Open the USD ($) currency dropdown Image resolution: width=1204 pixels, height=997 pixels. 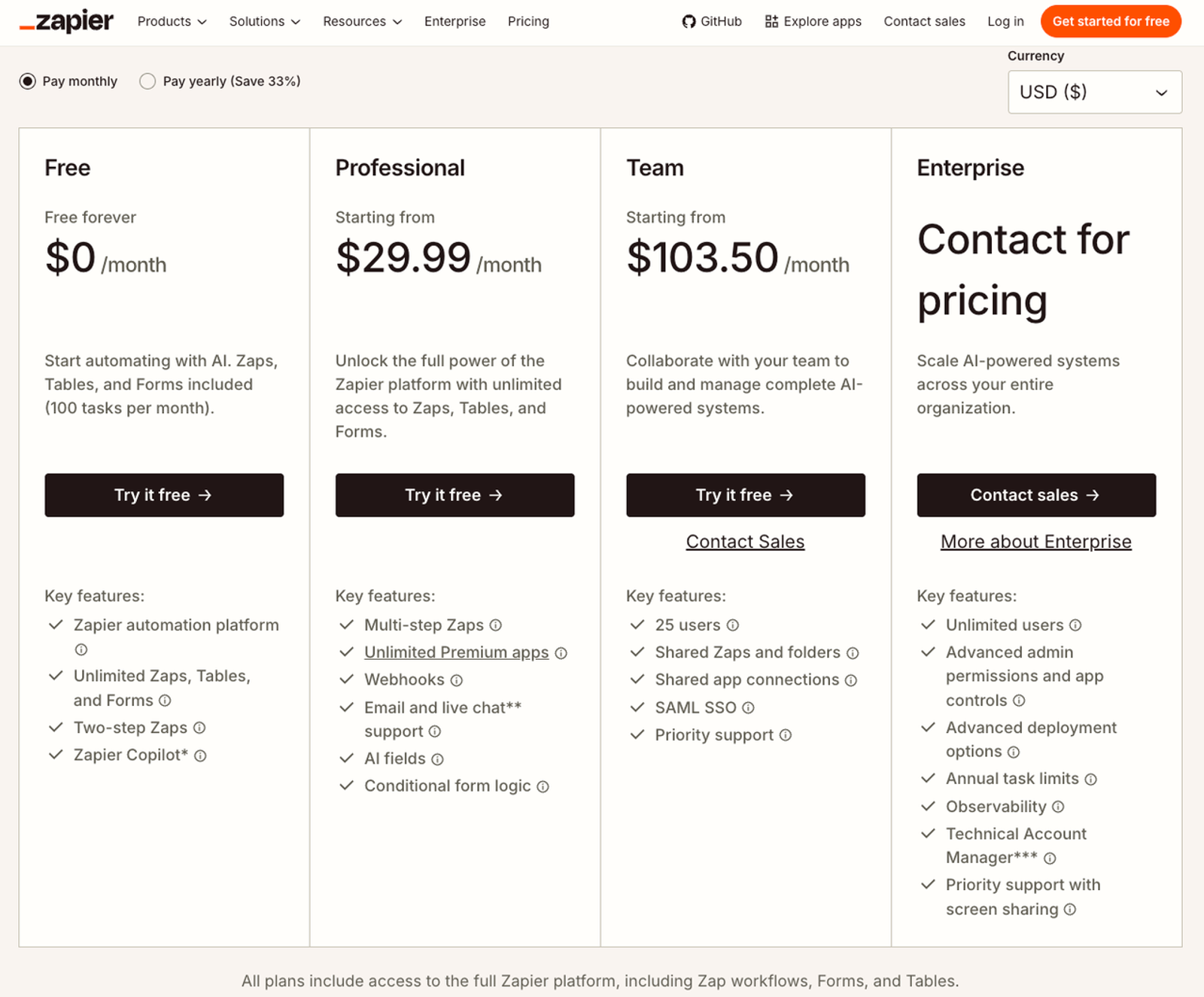pyautogui.click(x=1095, y=92)
